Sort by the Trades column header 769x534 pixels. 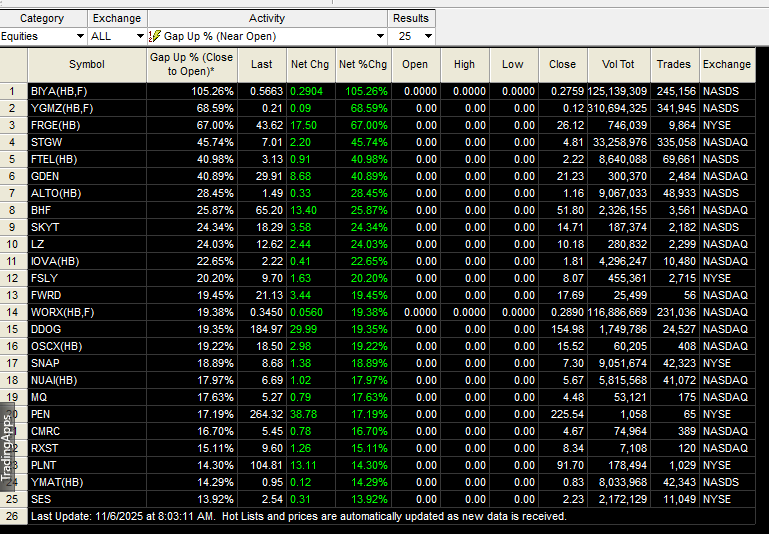click(674, 65)
